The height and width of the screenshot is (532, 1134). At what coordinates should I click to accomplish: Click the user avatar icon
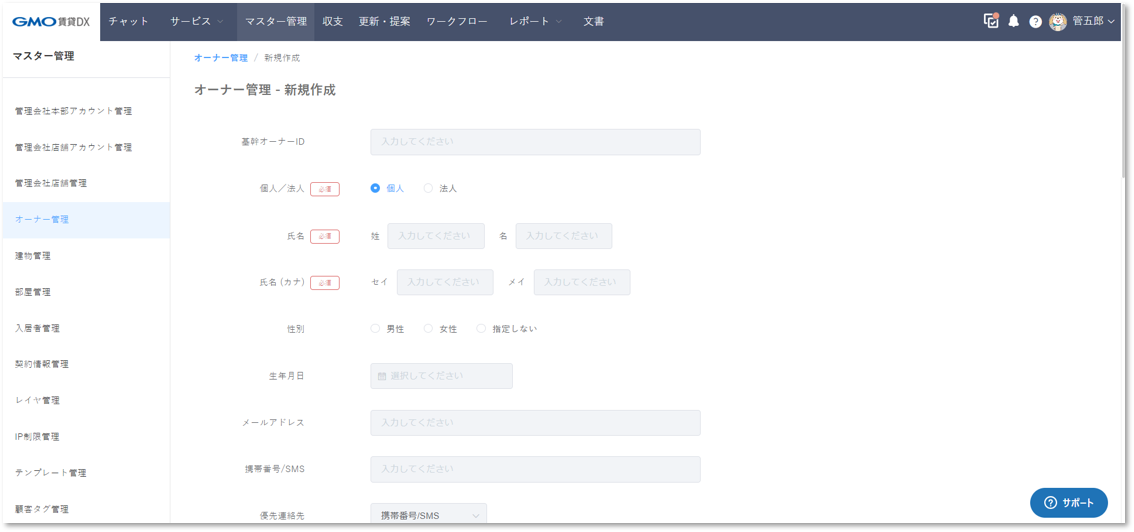1057,21
